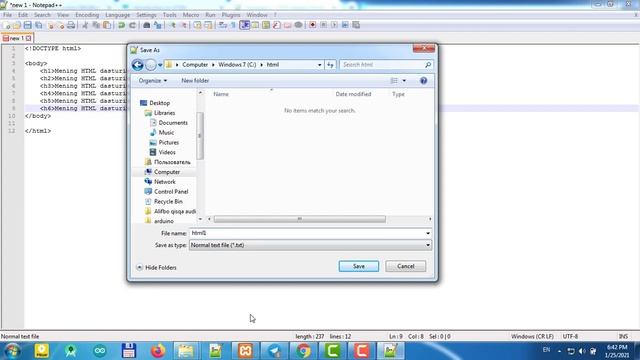
Task: Toggle INS mode in status bar
Action: pos(623,336)
